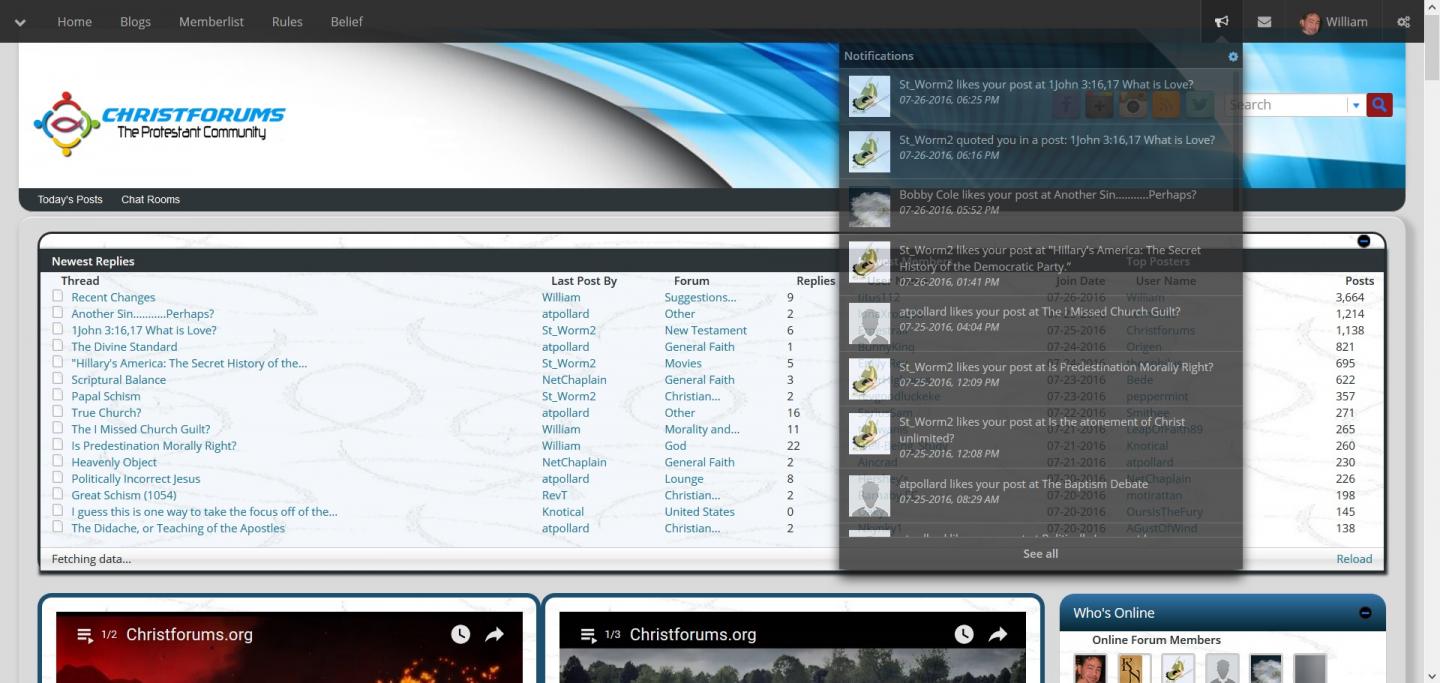
Task: Open the 'St_Worm2 quoted you' notification
Action: (x=1057, y=140)
